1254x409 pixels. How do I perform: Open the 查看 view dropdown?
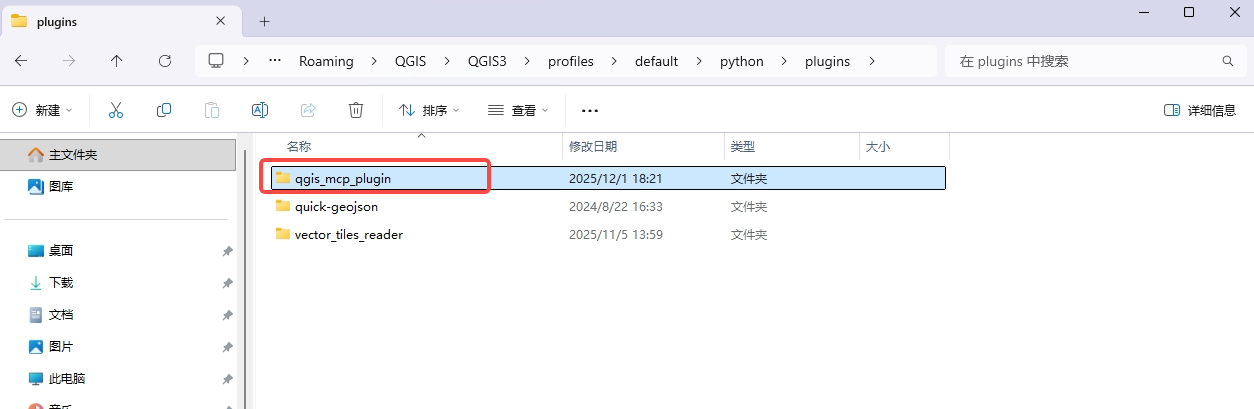518,110
